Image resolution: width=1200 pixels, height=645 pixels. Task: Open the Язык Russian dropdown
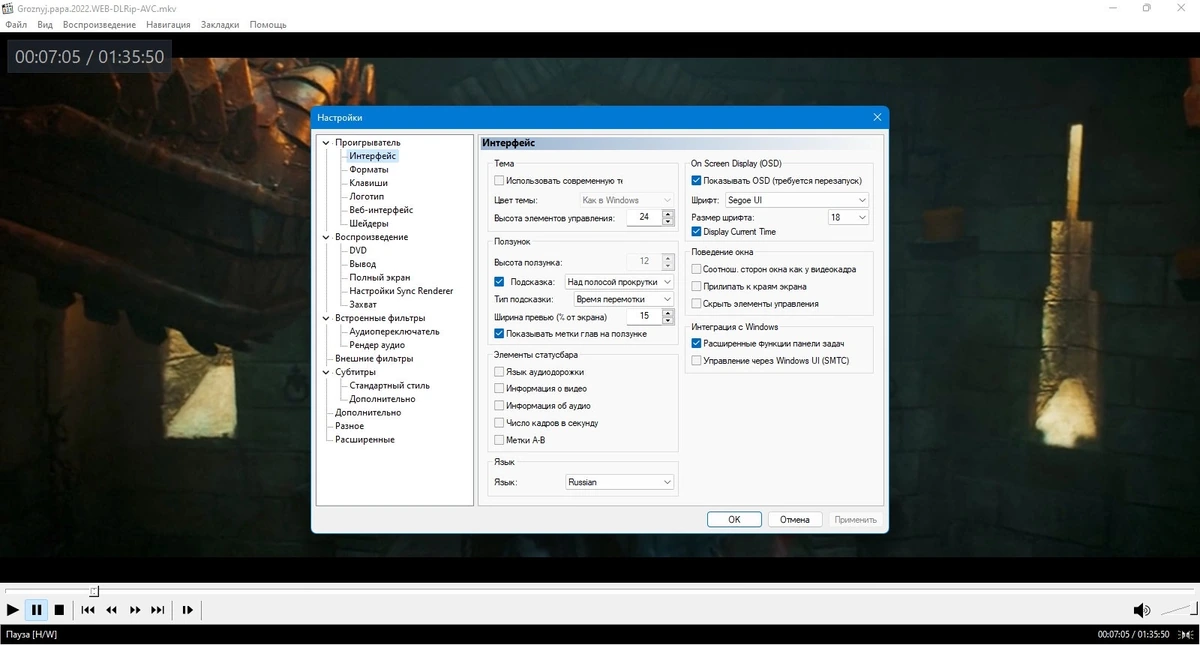[x=620, y=482]
